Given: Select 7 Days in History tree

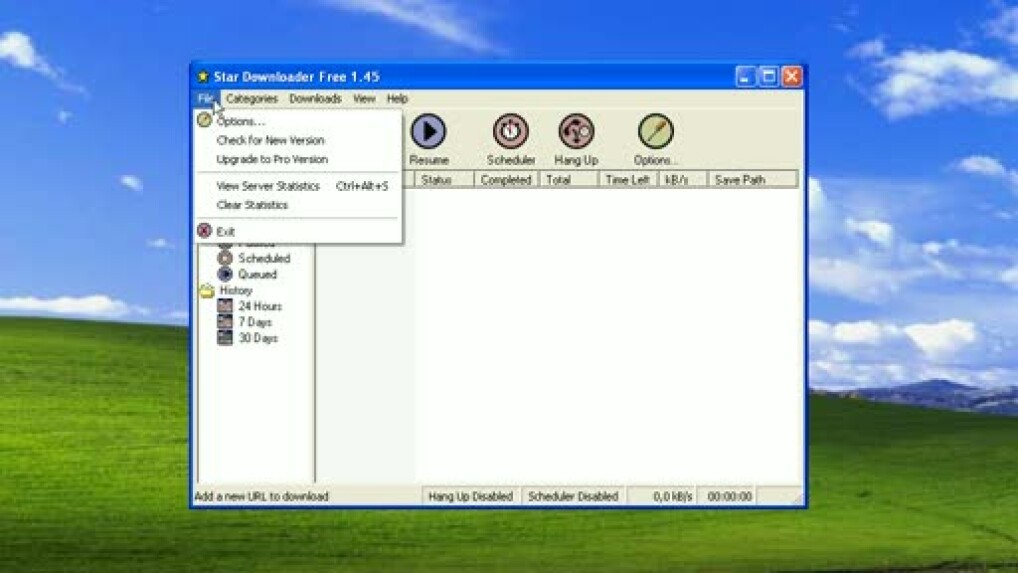Looking at the screenshot, I should pos(255,322).
